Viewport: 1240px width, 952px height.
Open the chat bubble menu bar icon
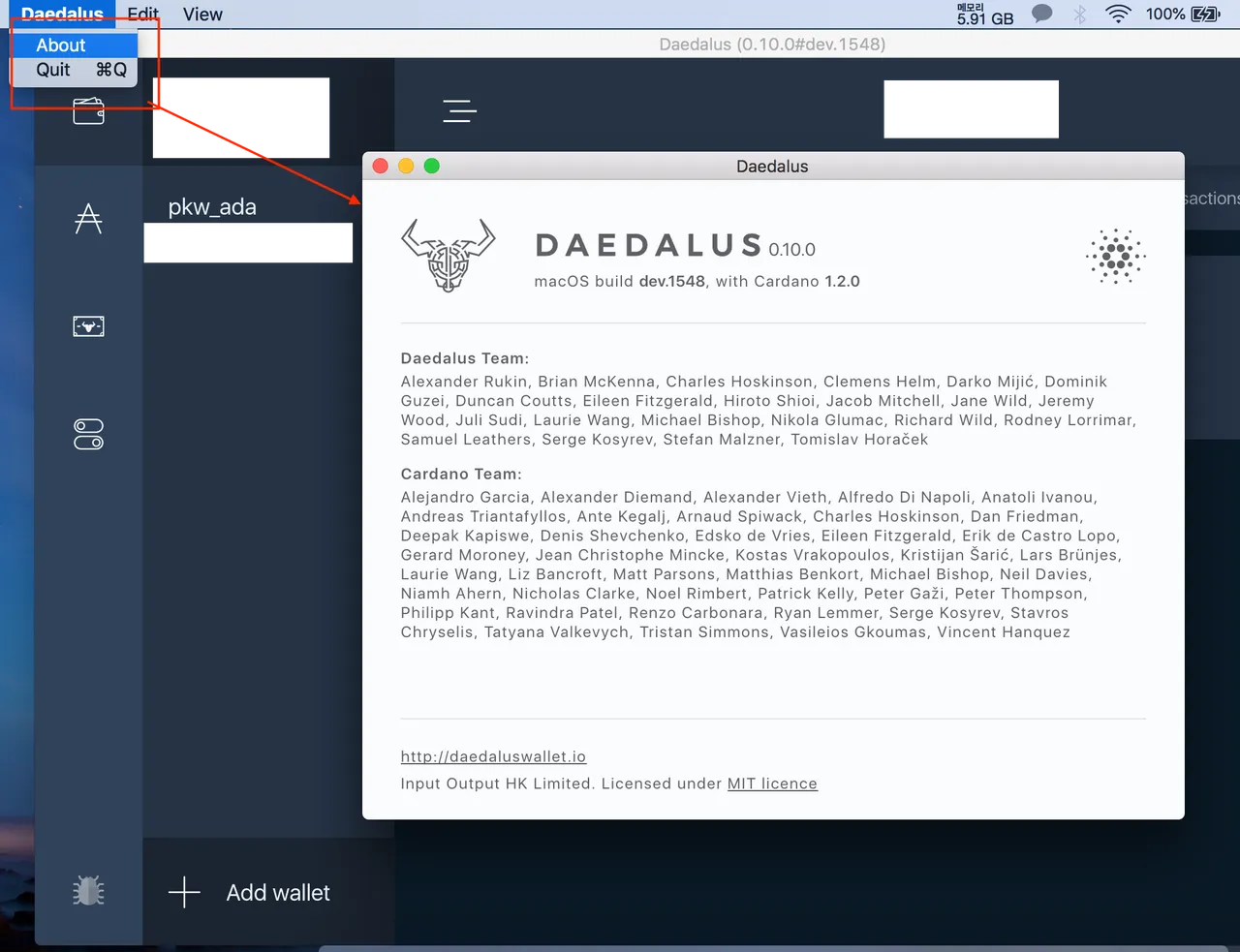1042,14
